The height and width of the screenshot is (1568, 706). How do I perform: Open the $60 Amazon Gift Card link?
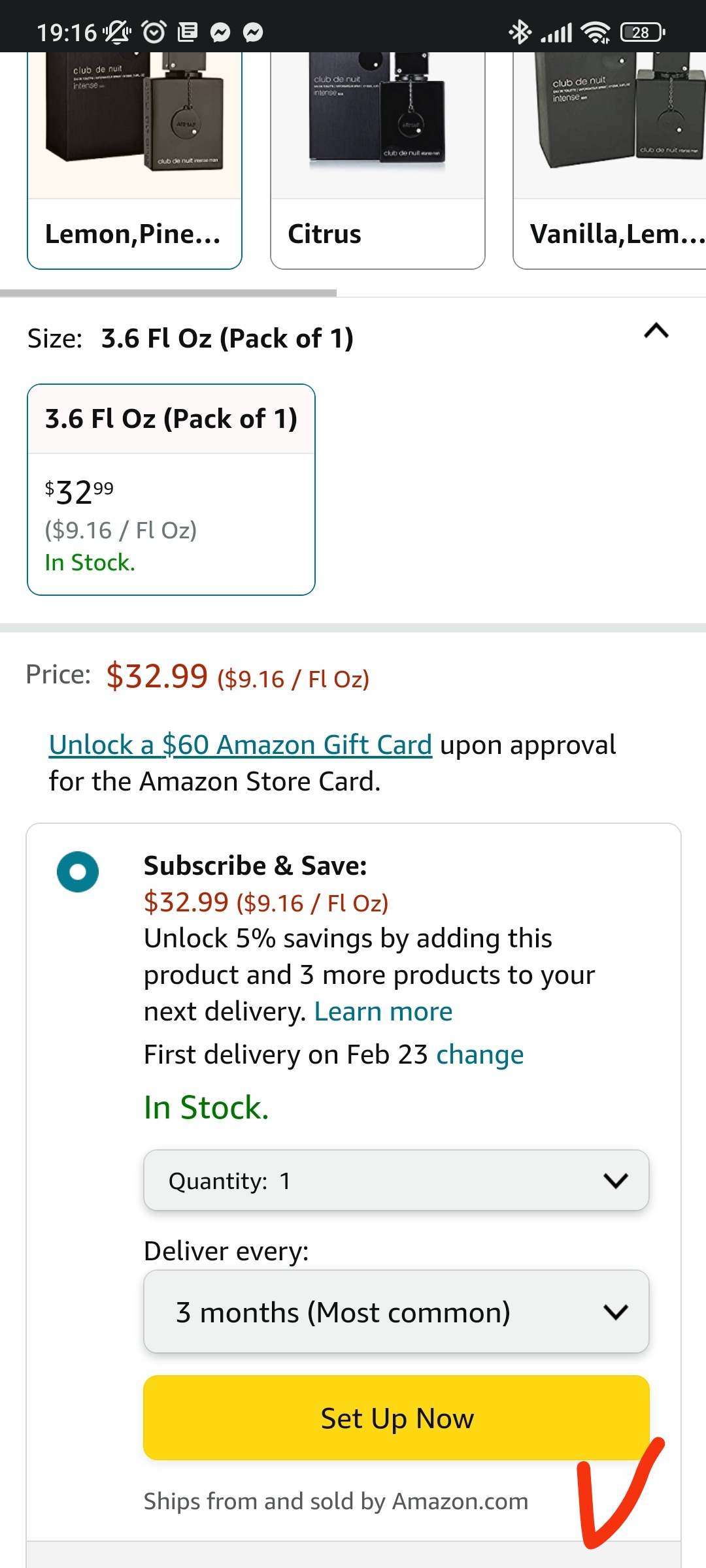(x=241, y=745)
